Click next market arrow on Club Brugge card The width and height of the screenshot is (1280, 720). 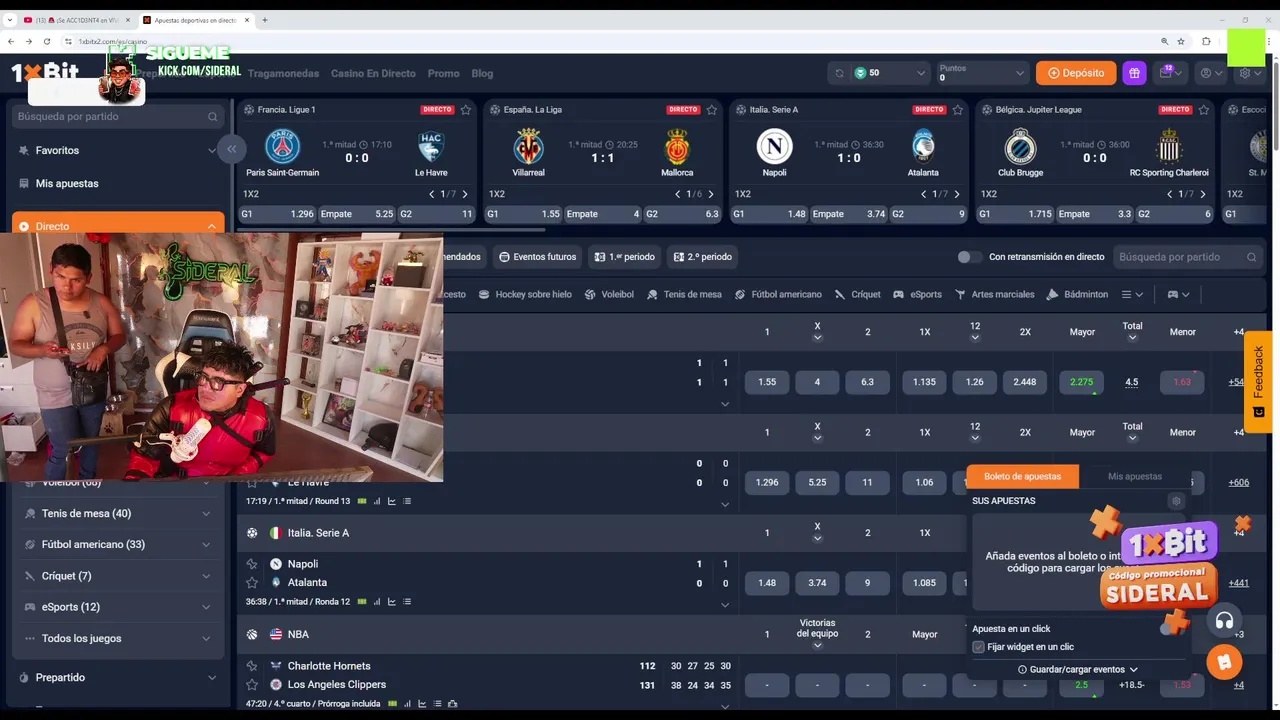pyautogui.click(x=1203, y=194)
